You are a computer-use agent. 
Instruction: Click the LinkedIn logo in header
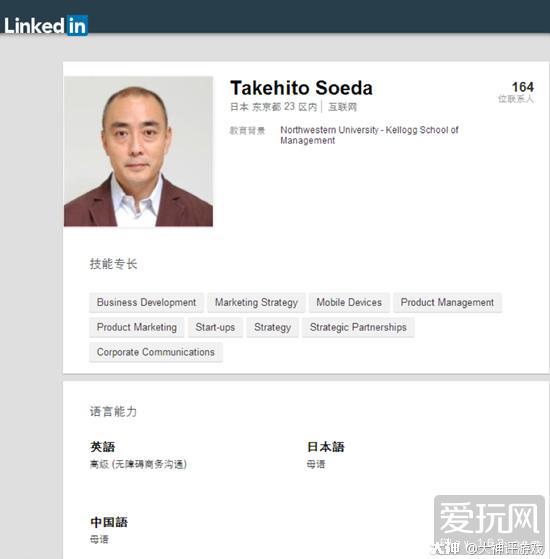click(46, 25)
